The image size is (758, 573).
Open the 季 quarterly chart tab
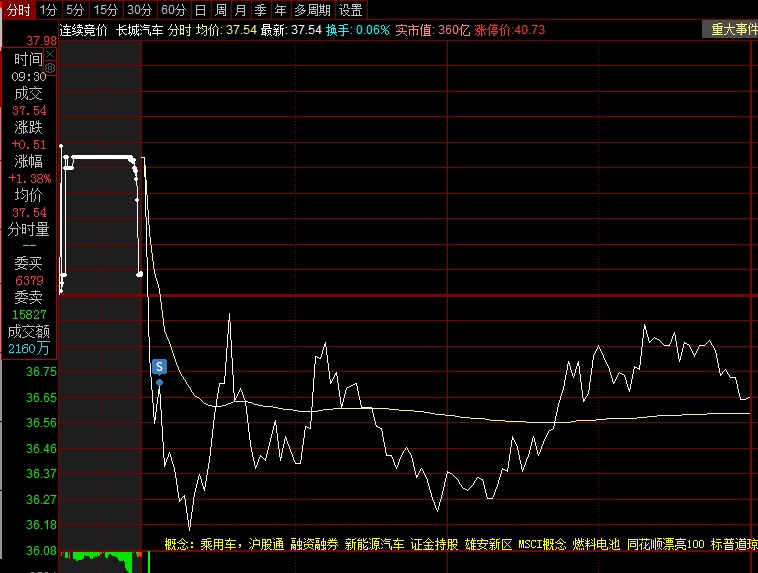(x=261, y=10)
